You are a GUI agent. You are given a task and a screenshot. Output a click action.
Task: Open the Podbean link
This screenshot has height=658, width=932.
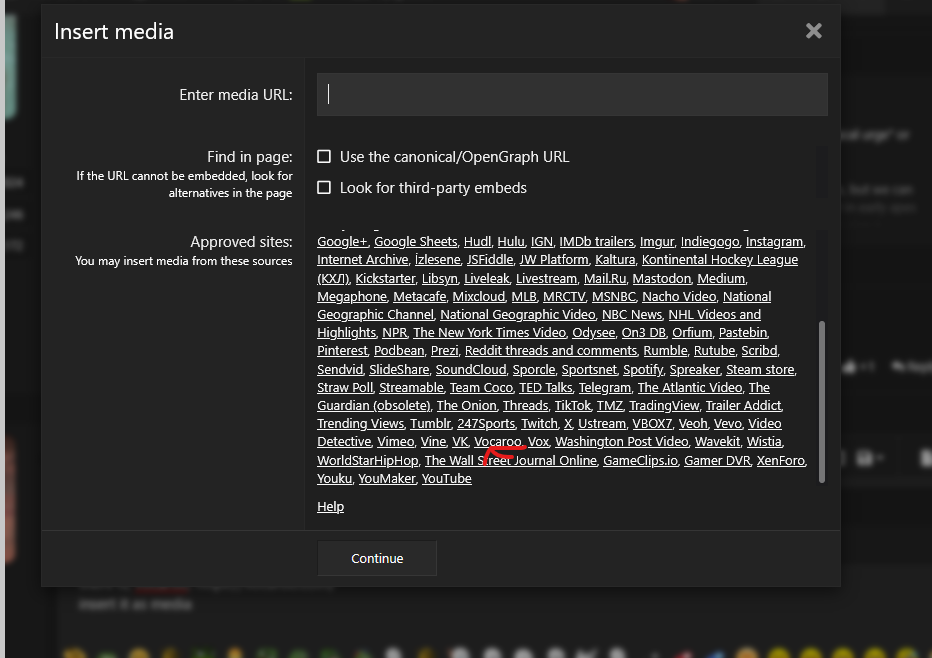tap(399, 351)
